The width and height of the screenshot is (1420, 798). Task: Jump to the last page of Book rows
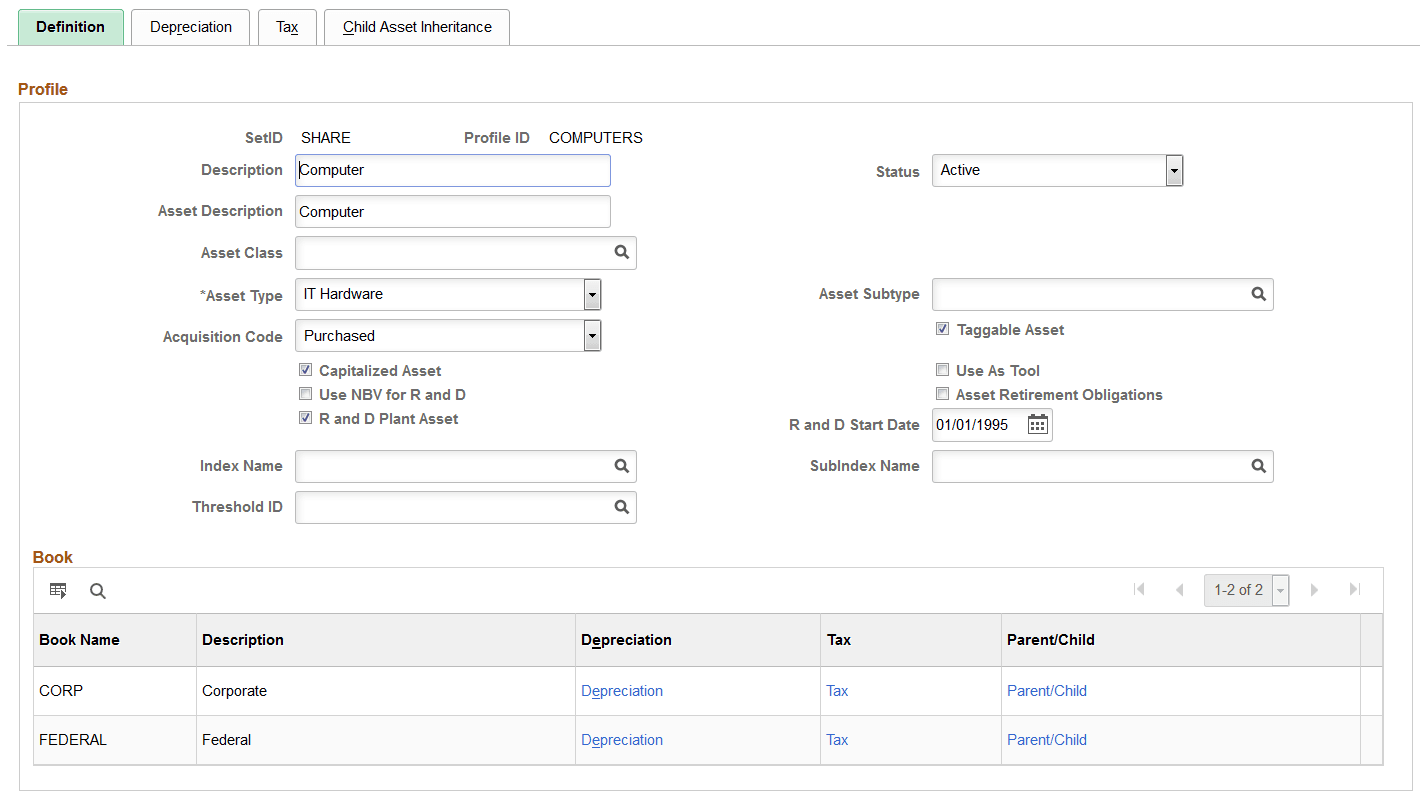1355,590
